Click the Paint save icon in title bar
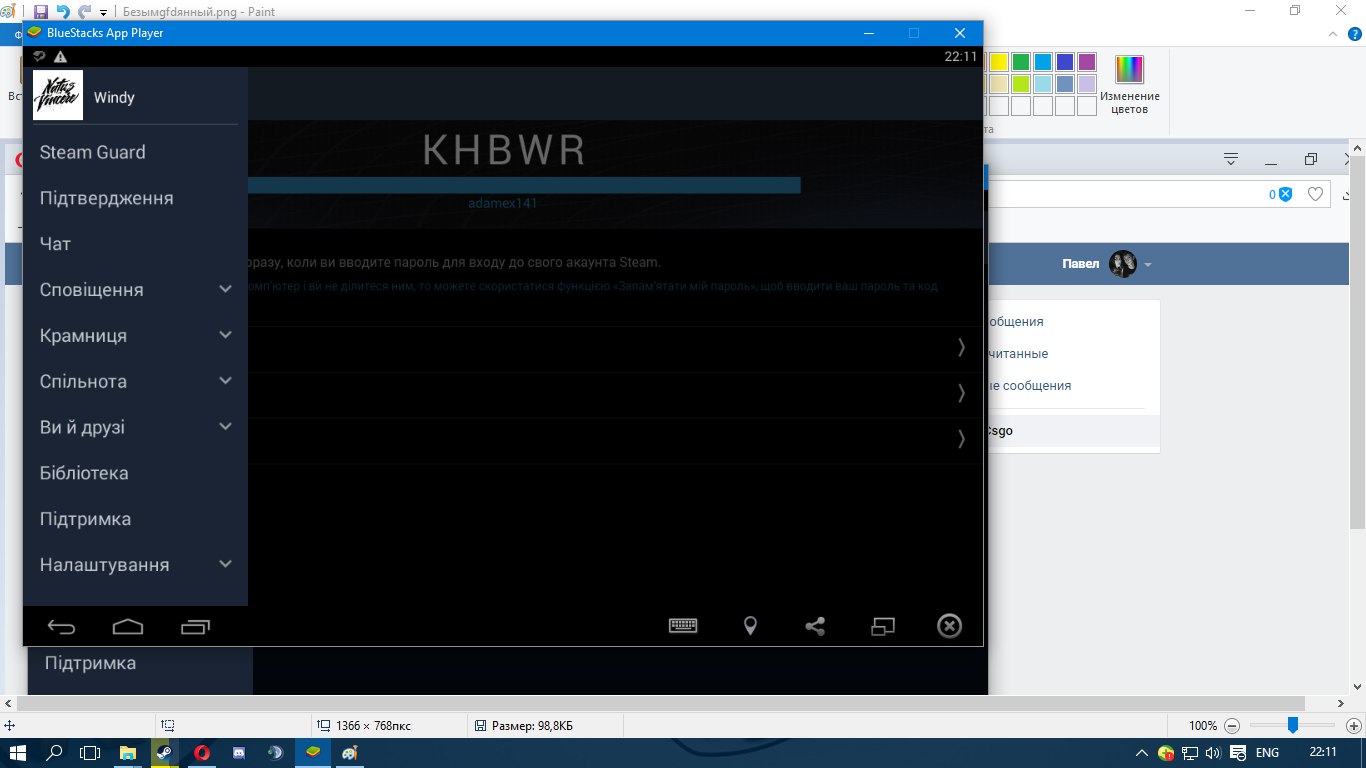Viewport: 1366px width, 768px height. click(41, 12)
